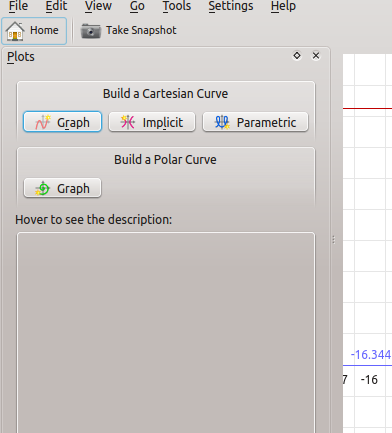
Task: Click the panel splitter handle
Action: coord(334,240)
